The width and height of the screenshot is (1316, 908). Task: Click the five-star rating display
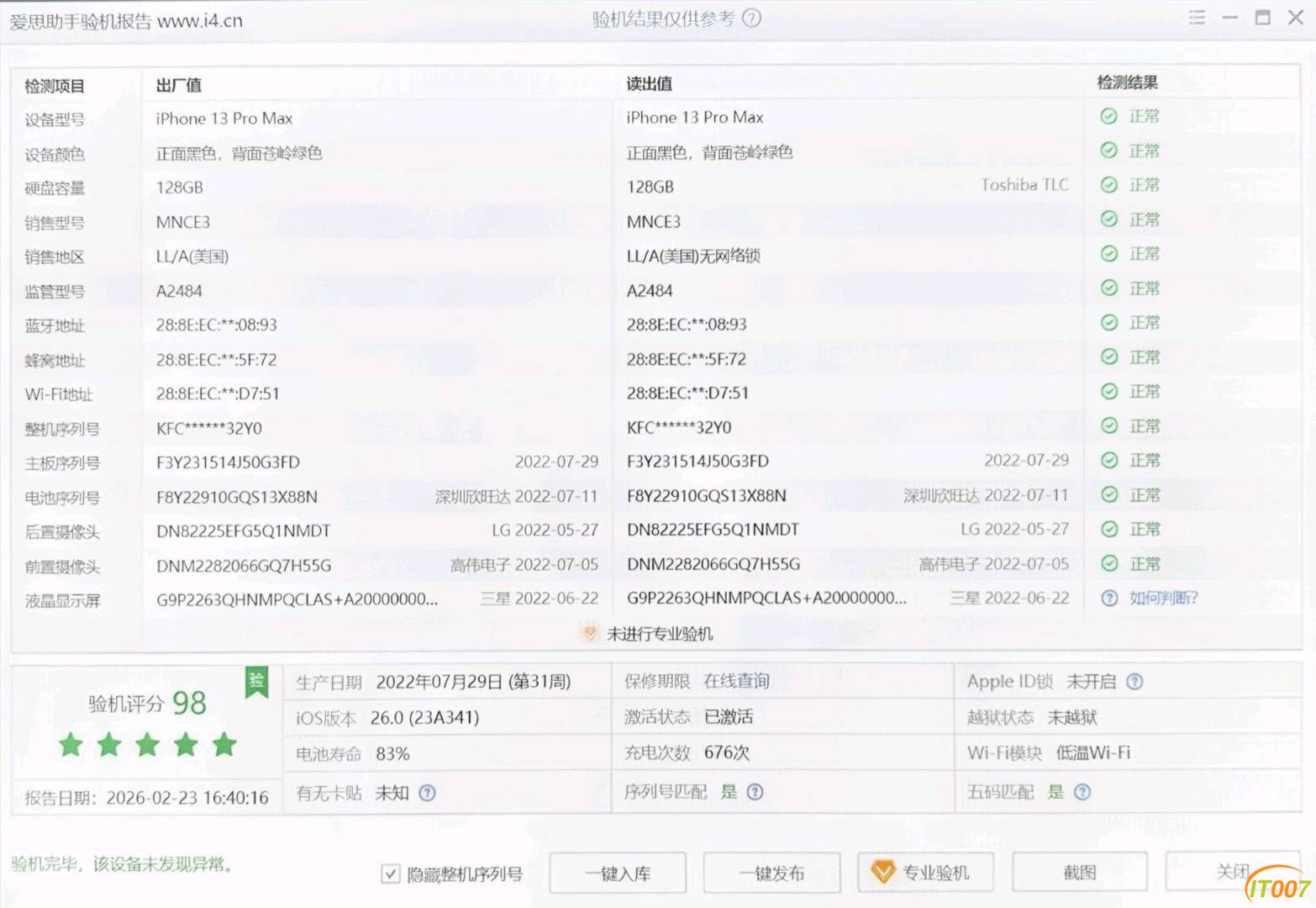(148, 745)
